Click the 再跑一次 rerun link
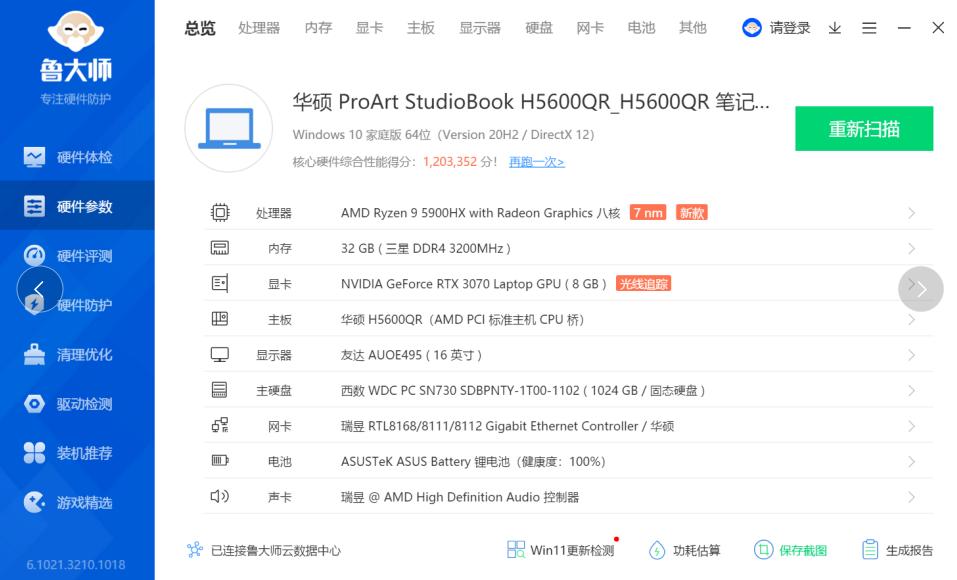The image size is (957, 580). (535, 160)
